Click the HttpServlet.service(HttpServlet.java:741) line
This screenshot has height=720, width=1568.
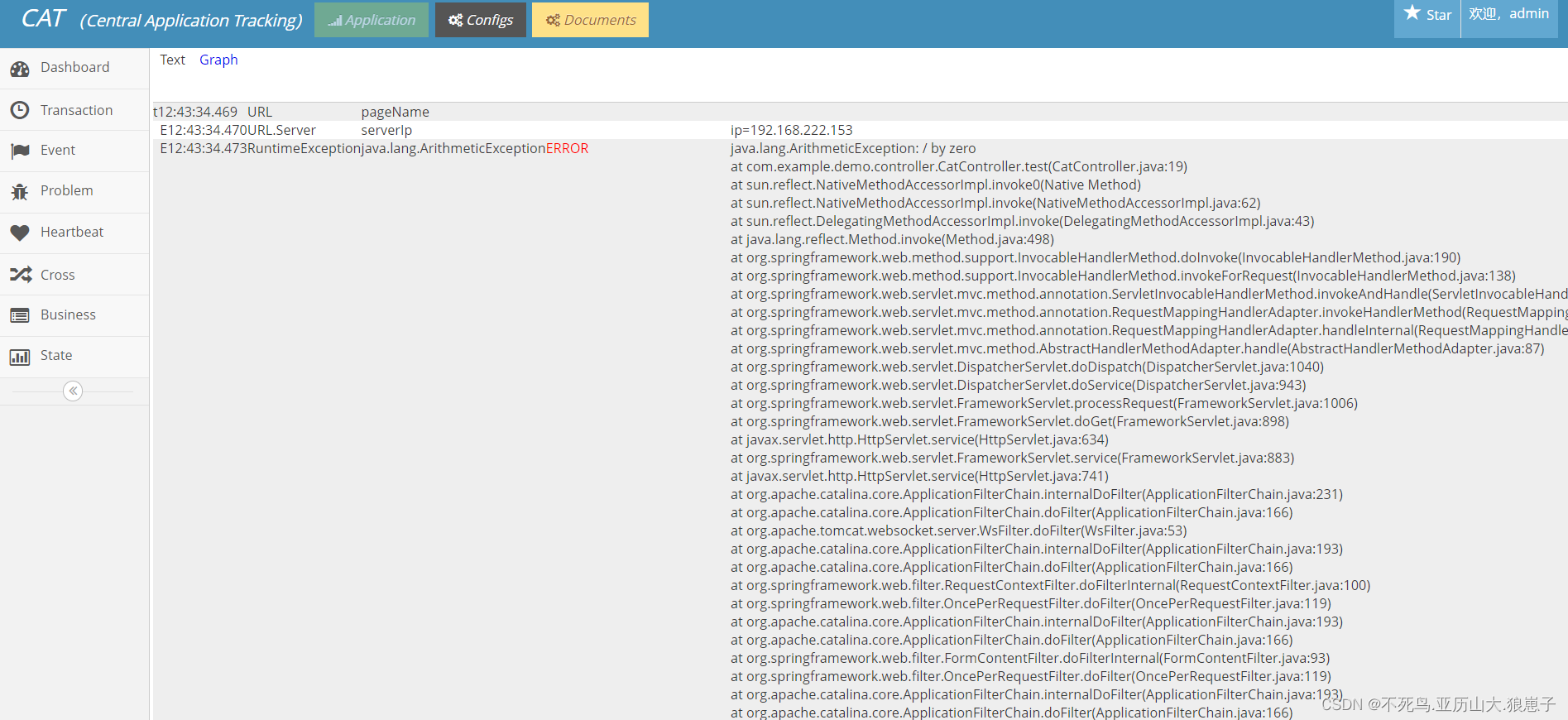click(x=919, y=477)
